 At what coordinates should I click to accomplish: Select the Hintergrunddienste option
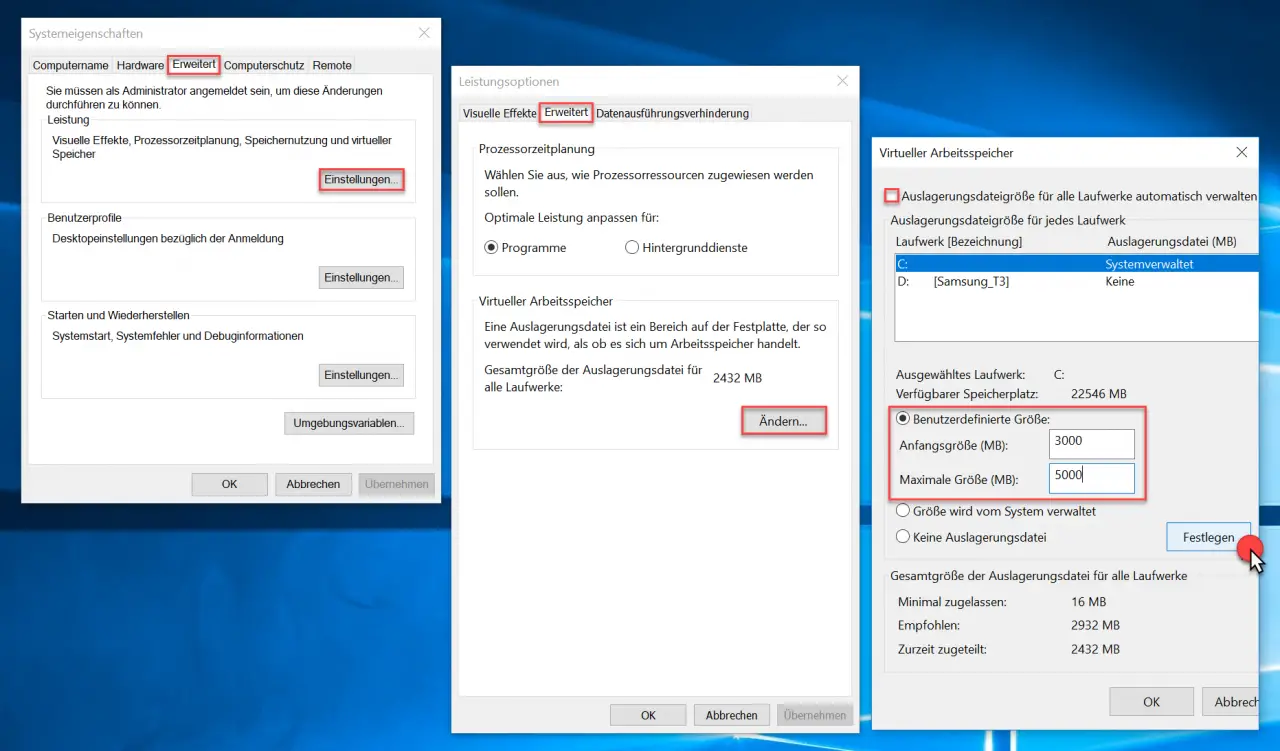(632, 247)
